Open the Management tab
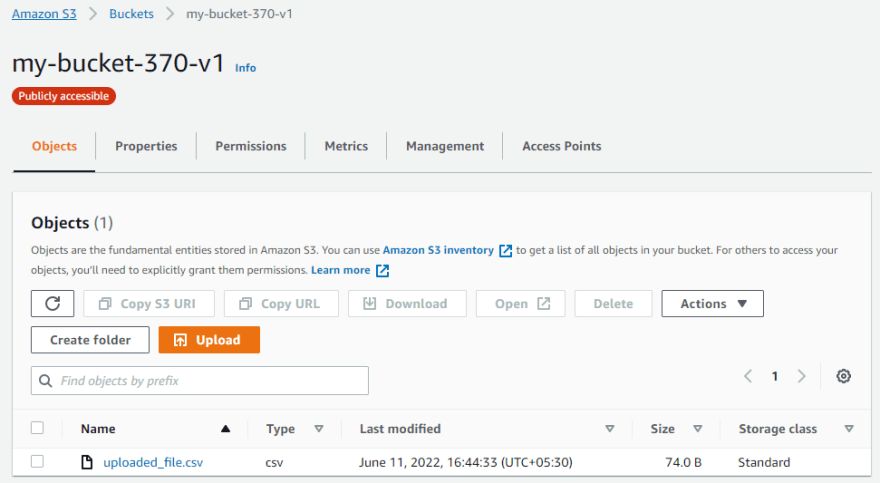 click(445, 146)
